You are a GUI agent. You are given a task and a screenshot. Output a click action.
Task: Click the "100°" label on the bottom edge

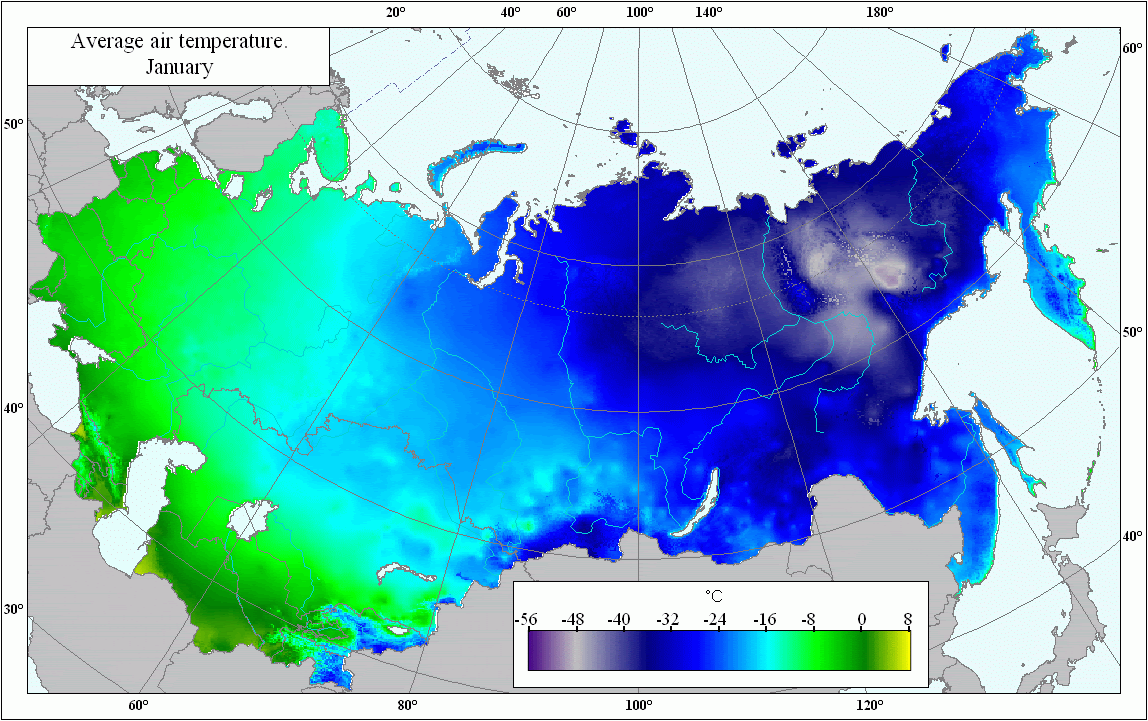638,706
